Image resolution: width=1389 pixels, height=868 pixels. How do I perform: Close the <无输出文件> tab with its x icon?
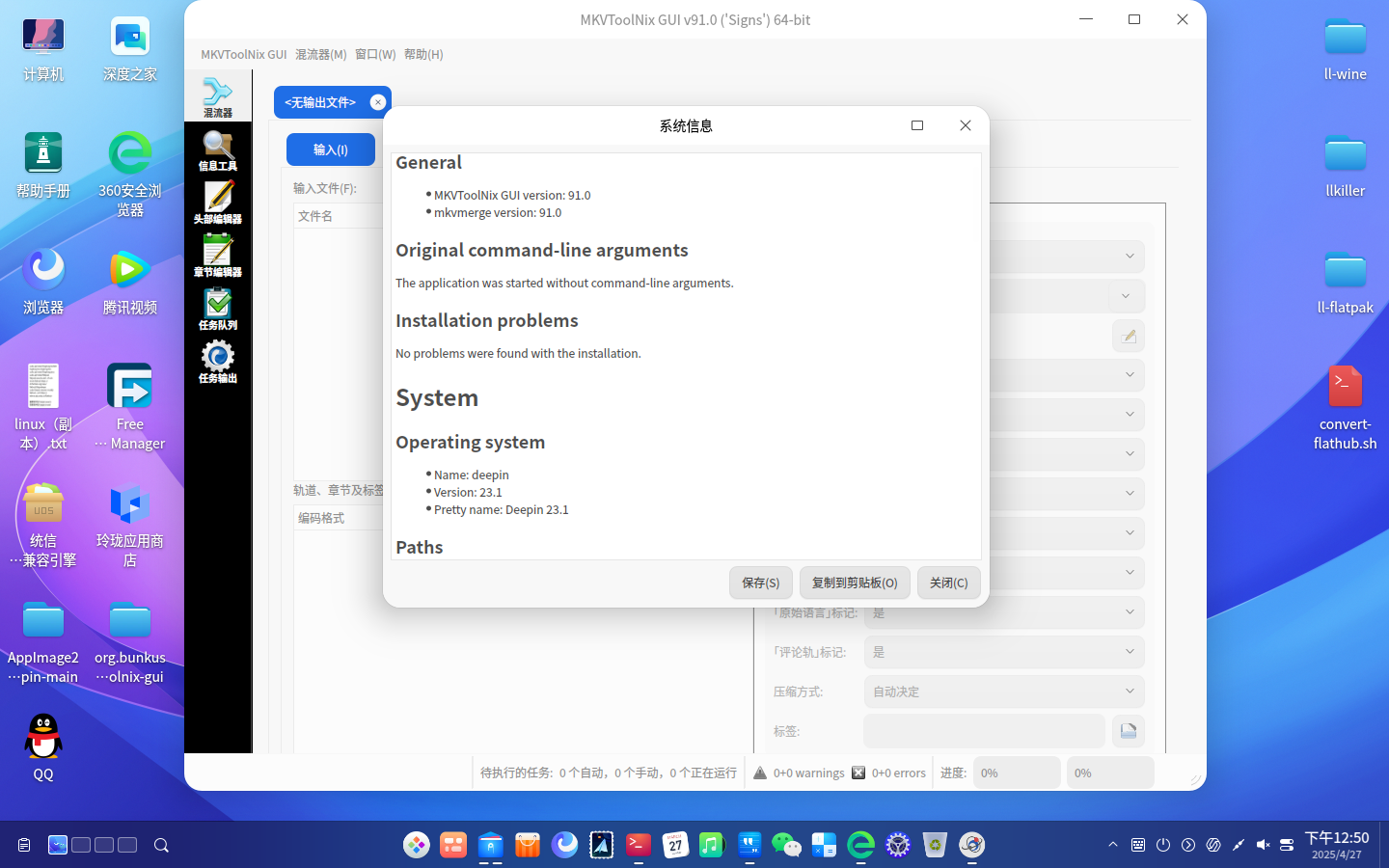(x=378, y=102)
